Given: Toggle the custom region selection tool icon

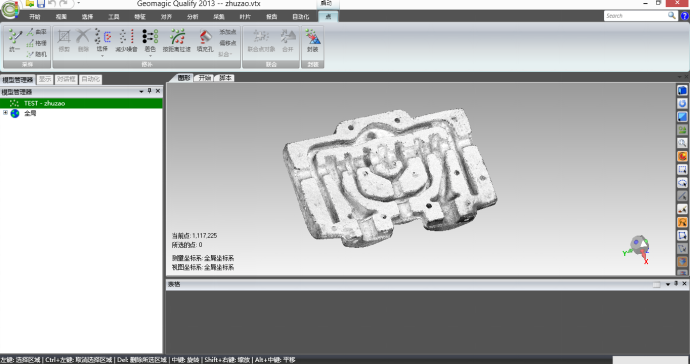Looking at the screenshot, I should click(x=682, y=235).
